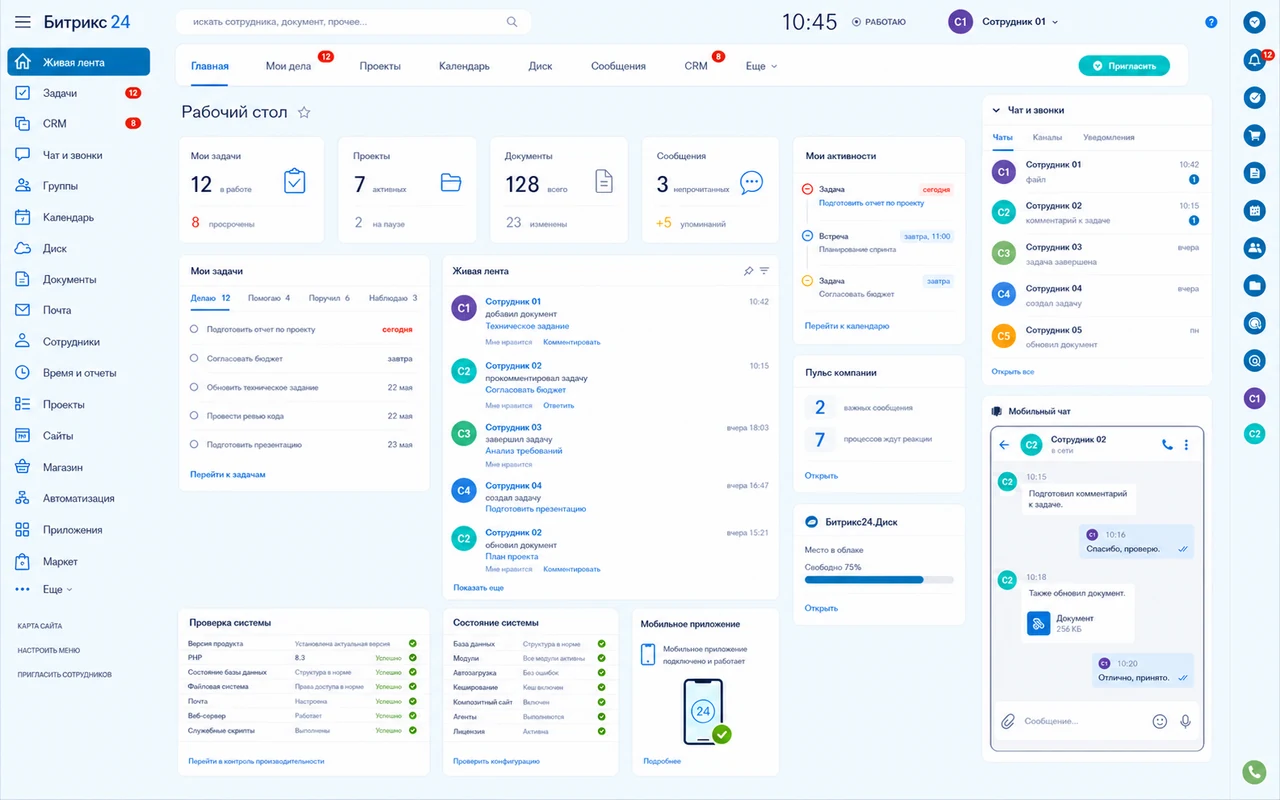Open Время и отчеты in the left sidebar

(x=78, y=373)
